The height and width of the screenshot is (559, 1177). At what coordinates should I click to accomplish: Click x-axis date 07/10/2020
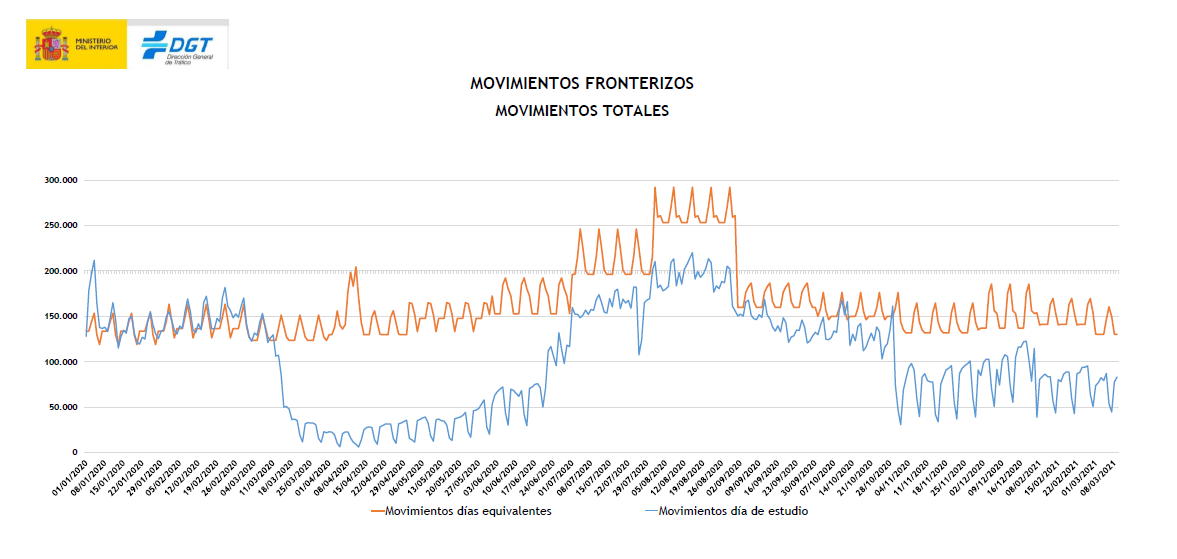817,476
